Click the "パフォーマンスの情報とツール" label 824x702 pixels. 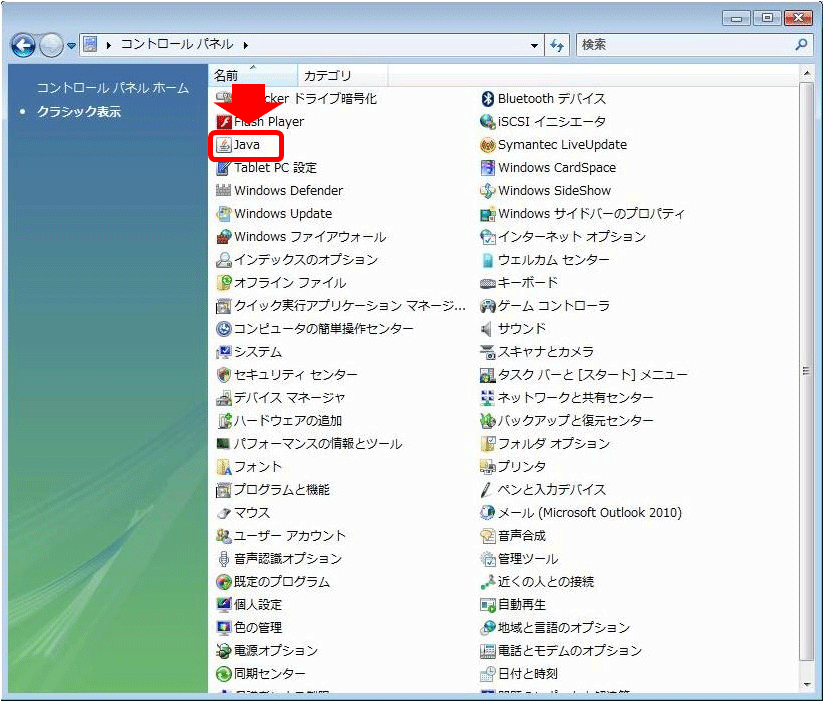(318, 444)
